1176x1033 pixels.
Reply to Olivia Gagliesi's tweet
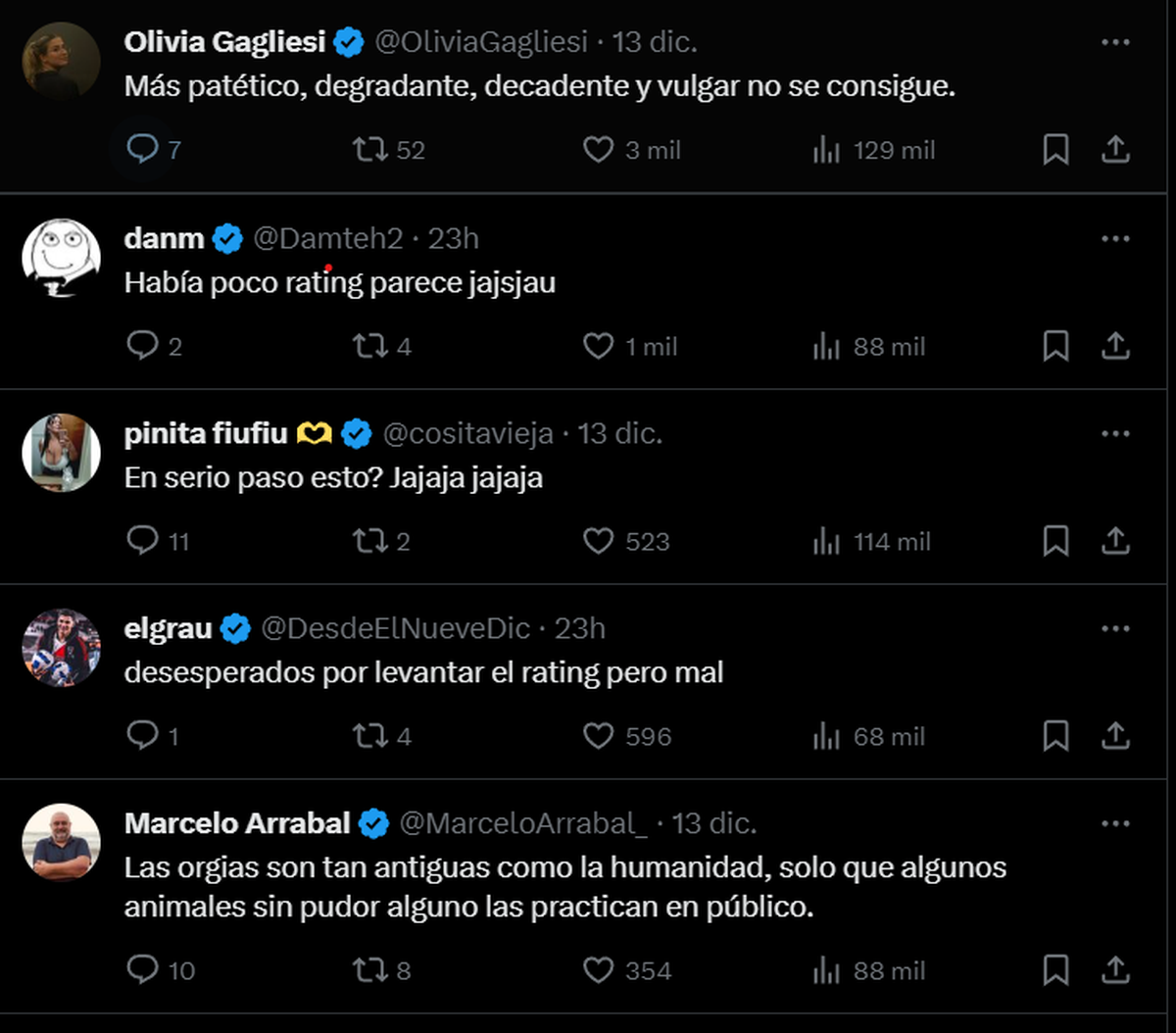click(143, 150)
